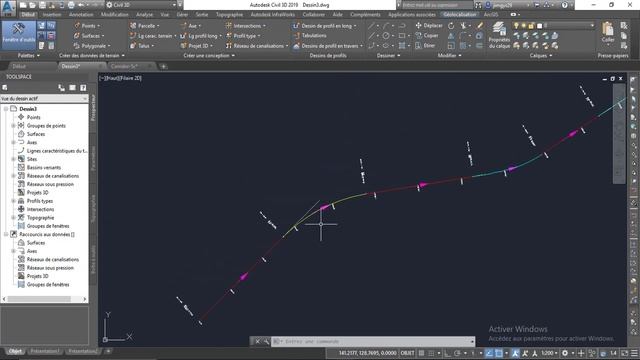Screen dimensions: 640x360
Task: Toggle 2D object snap in status bar
Action: pos(499,353)
